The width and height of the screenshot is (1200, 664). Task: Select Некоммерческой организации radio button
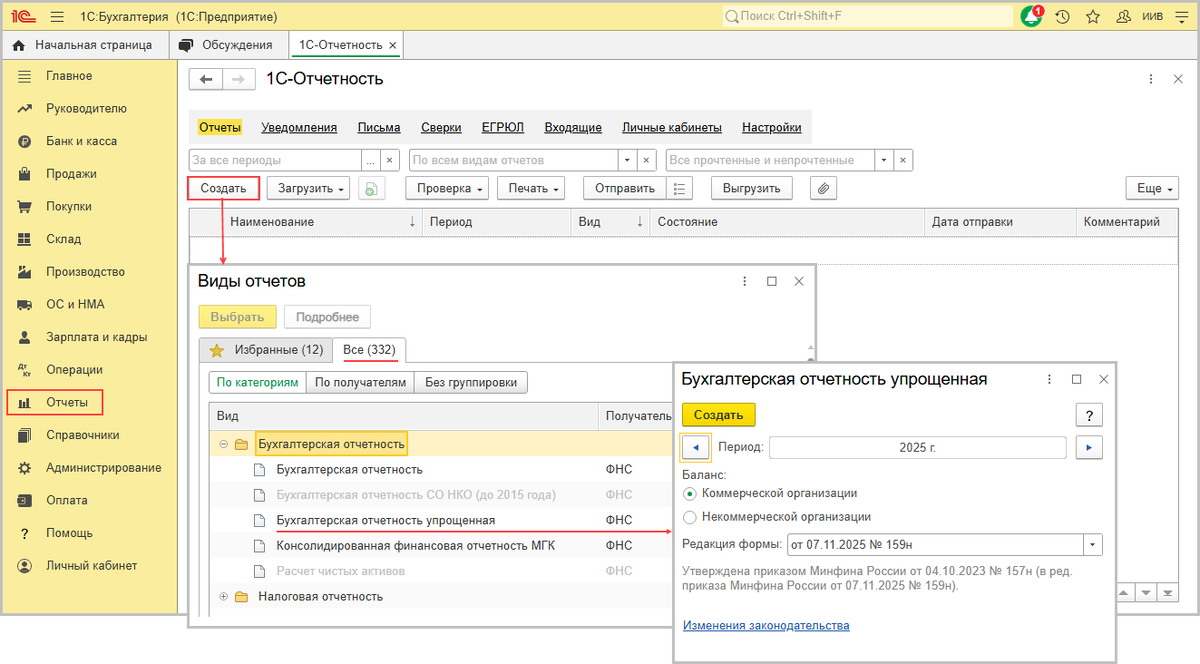pos(689,518)
